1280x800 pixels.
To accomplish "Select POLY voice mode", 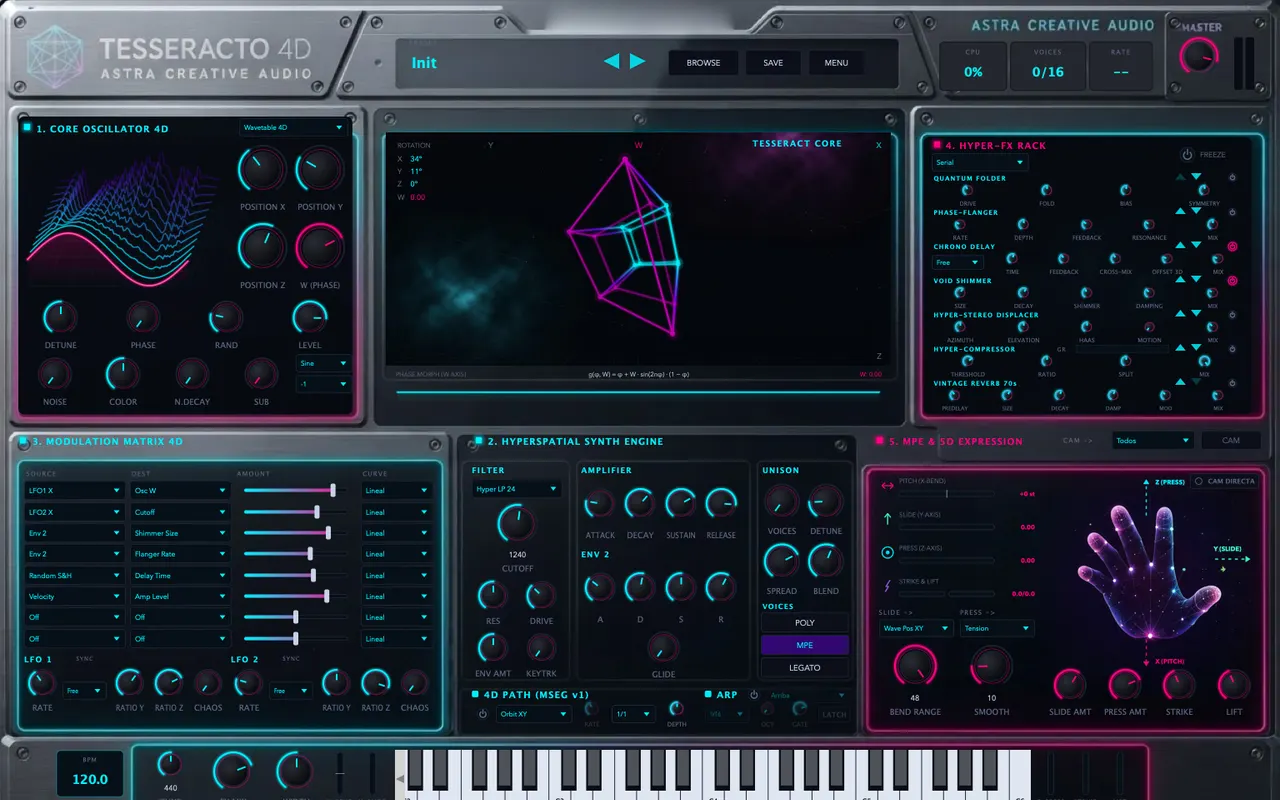I will (x=804, y=622).
